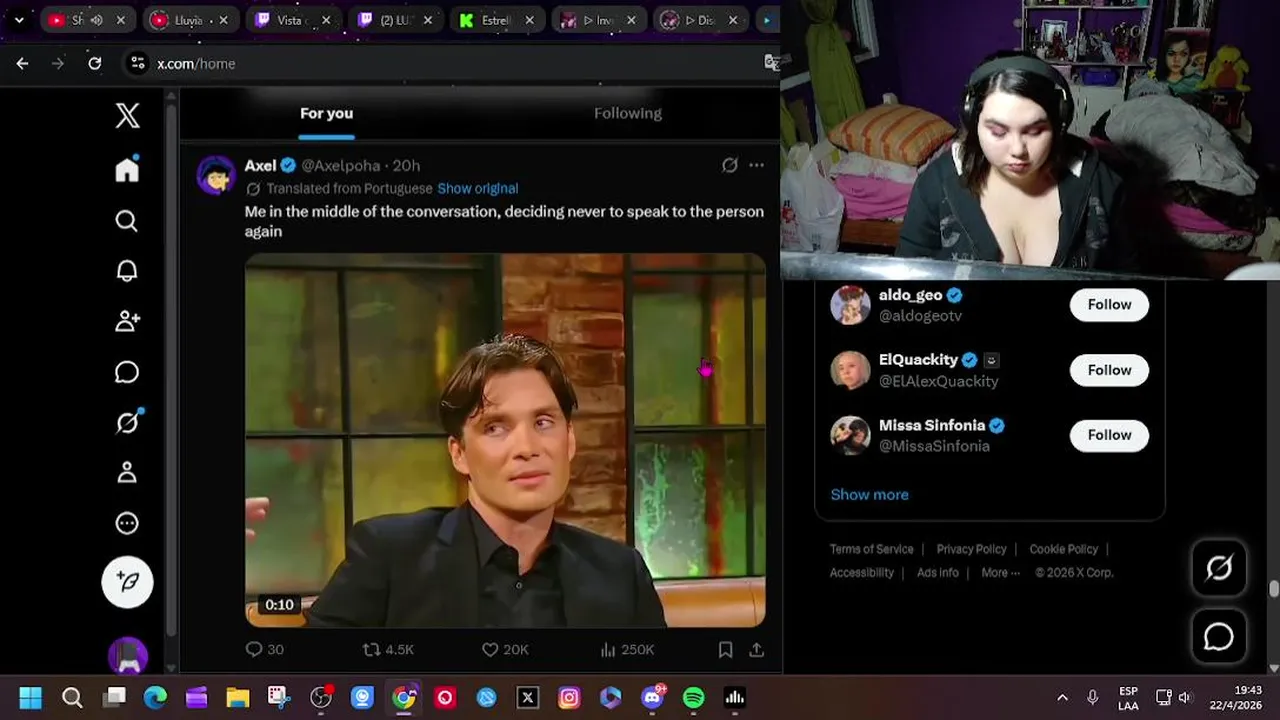This screenshot has height=720, width=1280.
Task: Open Terms of Service link
Action: (x=871, y=549)
